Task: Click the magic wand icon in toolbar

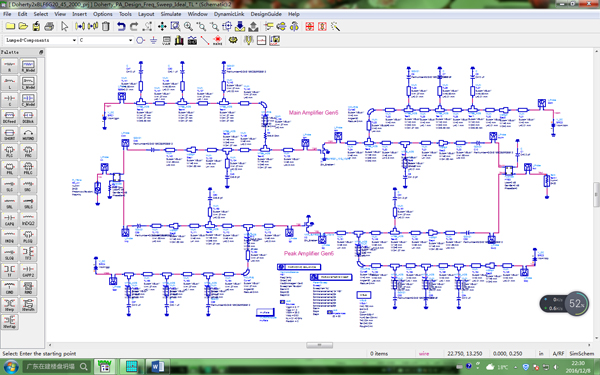Action: 335,26
